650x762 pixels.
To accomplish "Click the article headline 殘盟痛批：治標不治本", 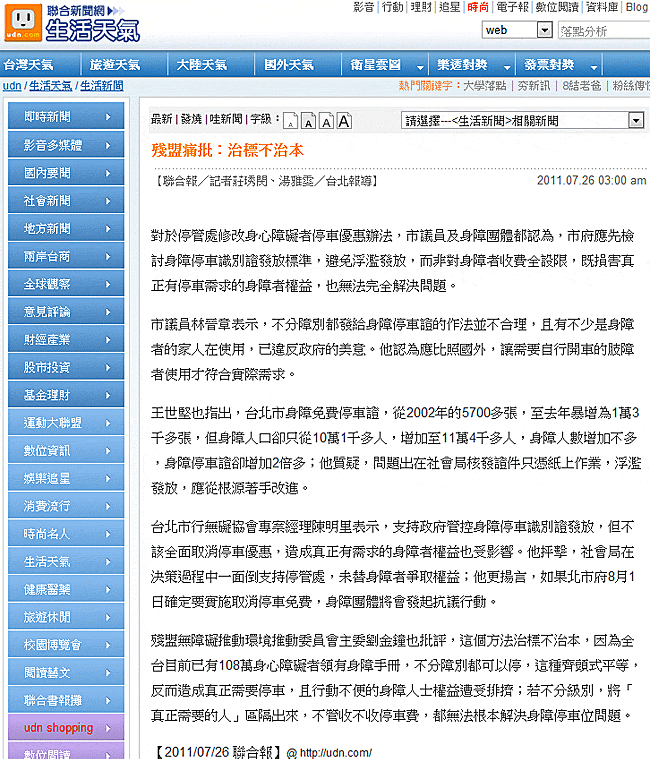I will pos(227,150).
